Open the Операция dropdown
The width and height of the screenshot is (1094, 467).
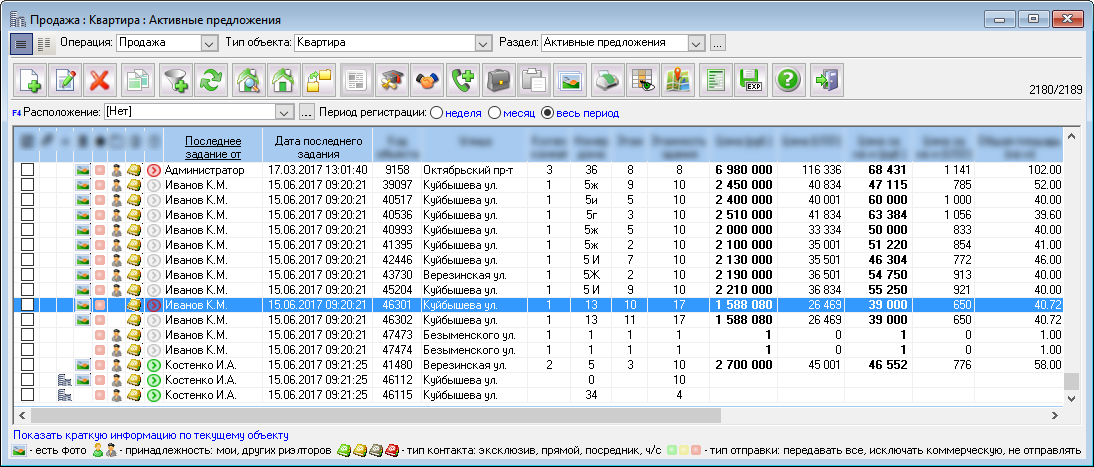point(209,43)
